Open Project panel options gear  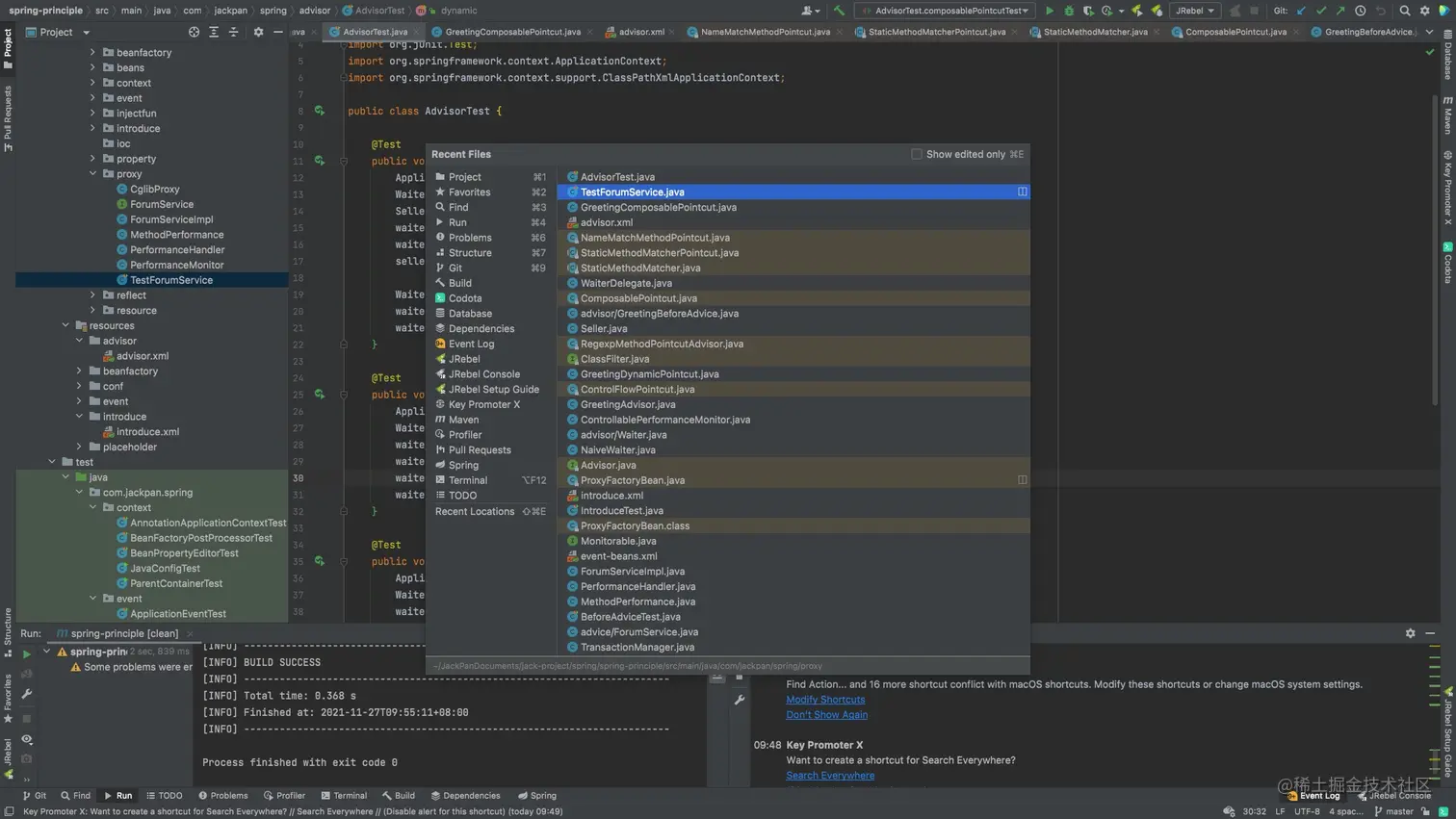coord(258,32)
